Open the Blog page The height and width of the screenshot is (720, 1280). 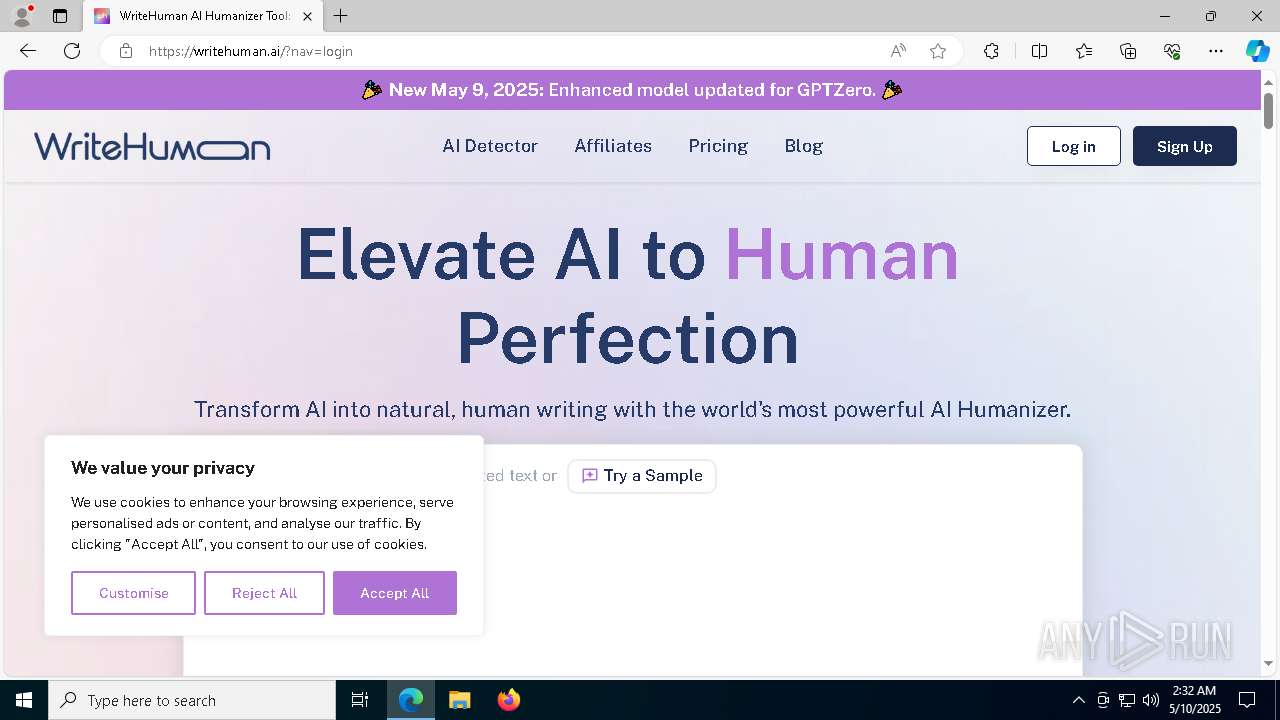[x=803, y=146]
